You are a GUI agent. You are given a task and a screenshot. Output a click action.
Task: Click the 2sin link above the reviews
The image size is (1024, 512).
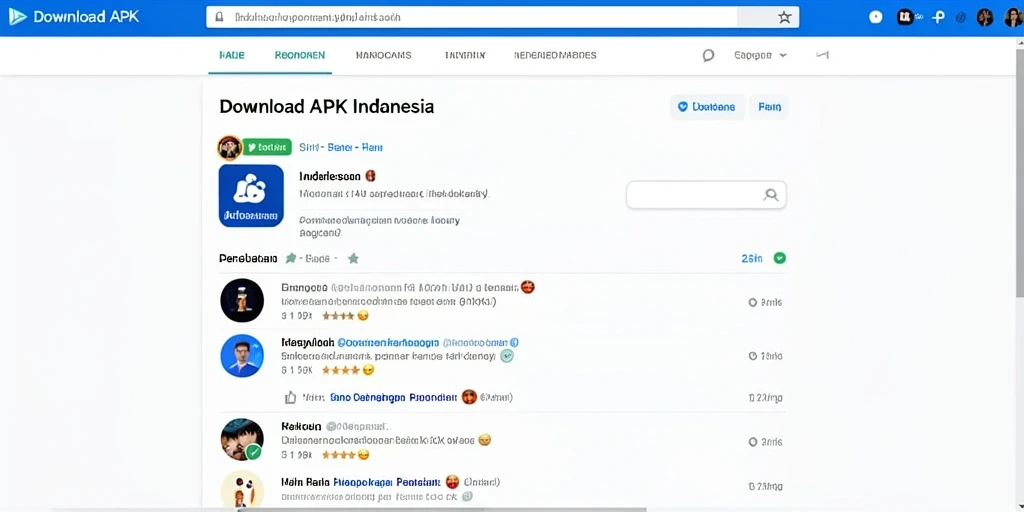pos(752,259)
